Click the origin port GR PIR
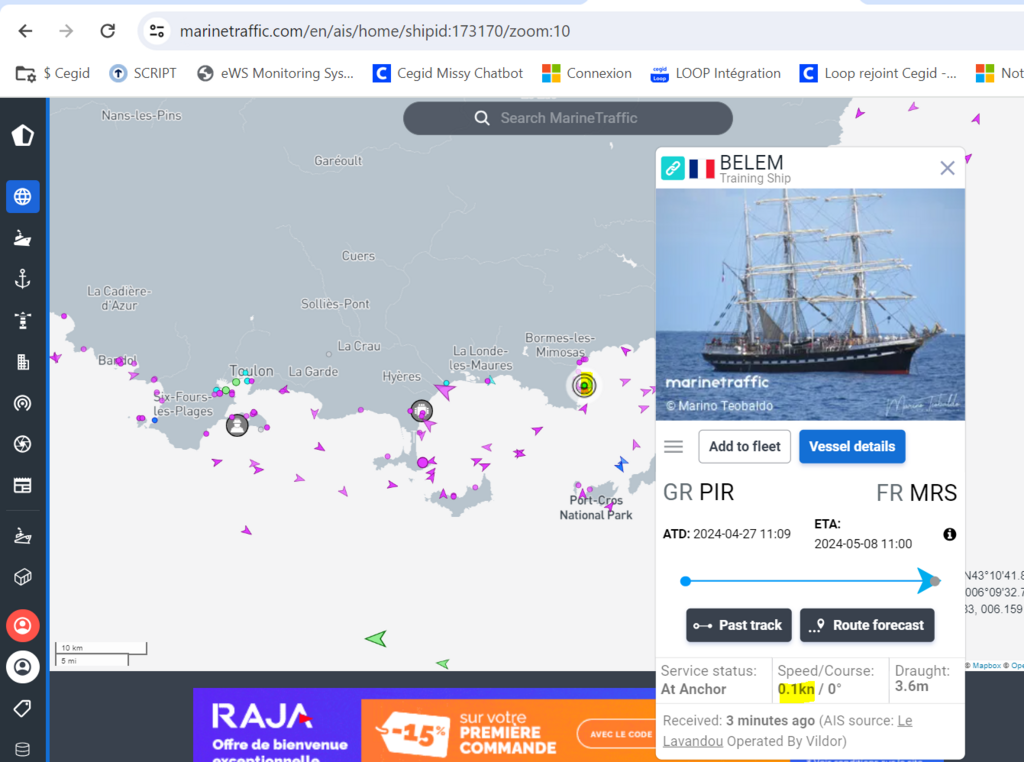1024x762 pixels. tap(699, 492)
